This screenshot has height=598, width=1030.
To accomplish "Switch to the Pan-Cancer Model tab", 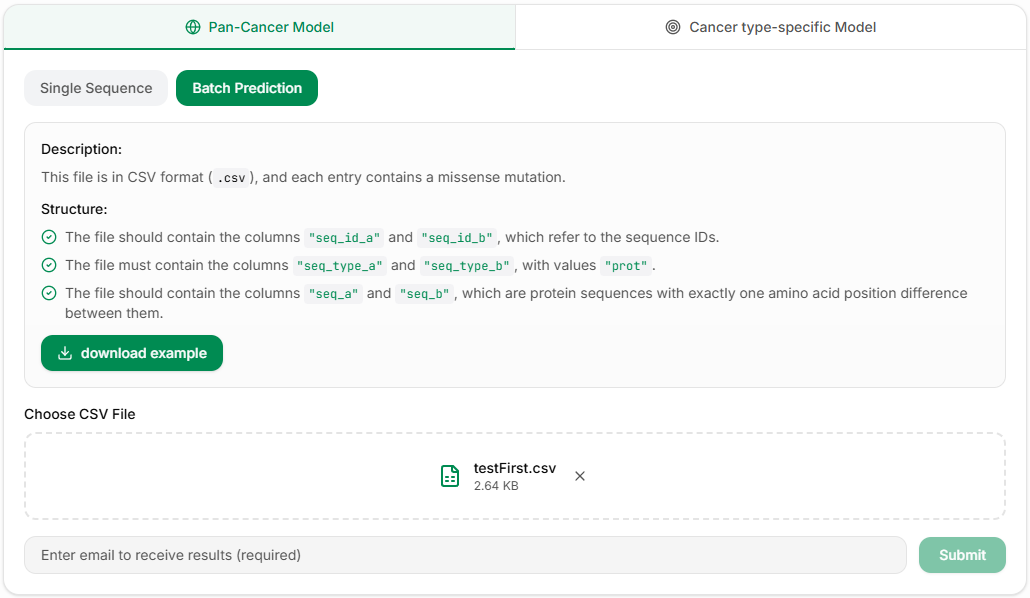I will (x=260, y=27).
